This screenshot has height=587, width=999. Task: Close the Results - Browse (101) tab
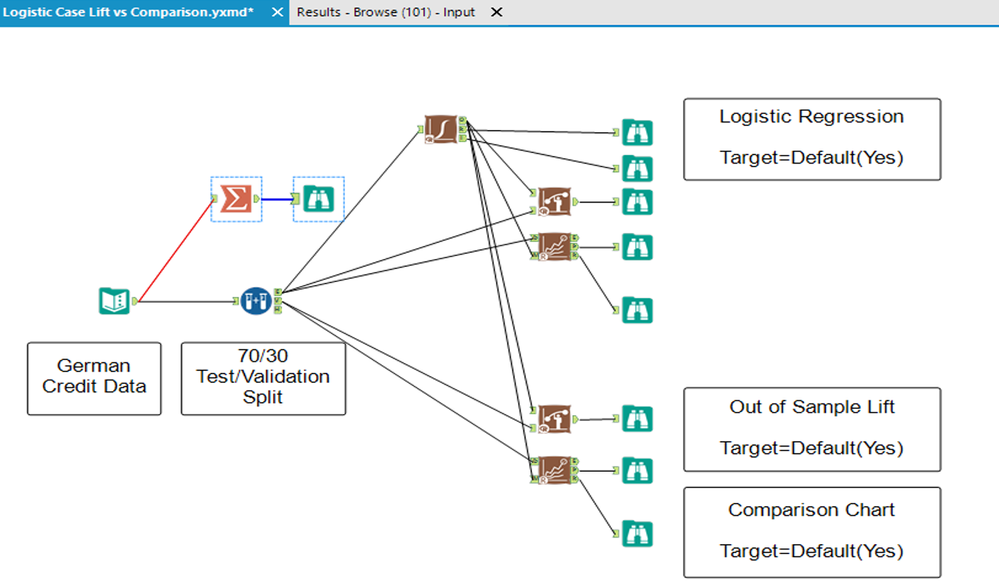[497, 12]
